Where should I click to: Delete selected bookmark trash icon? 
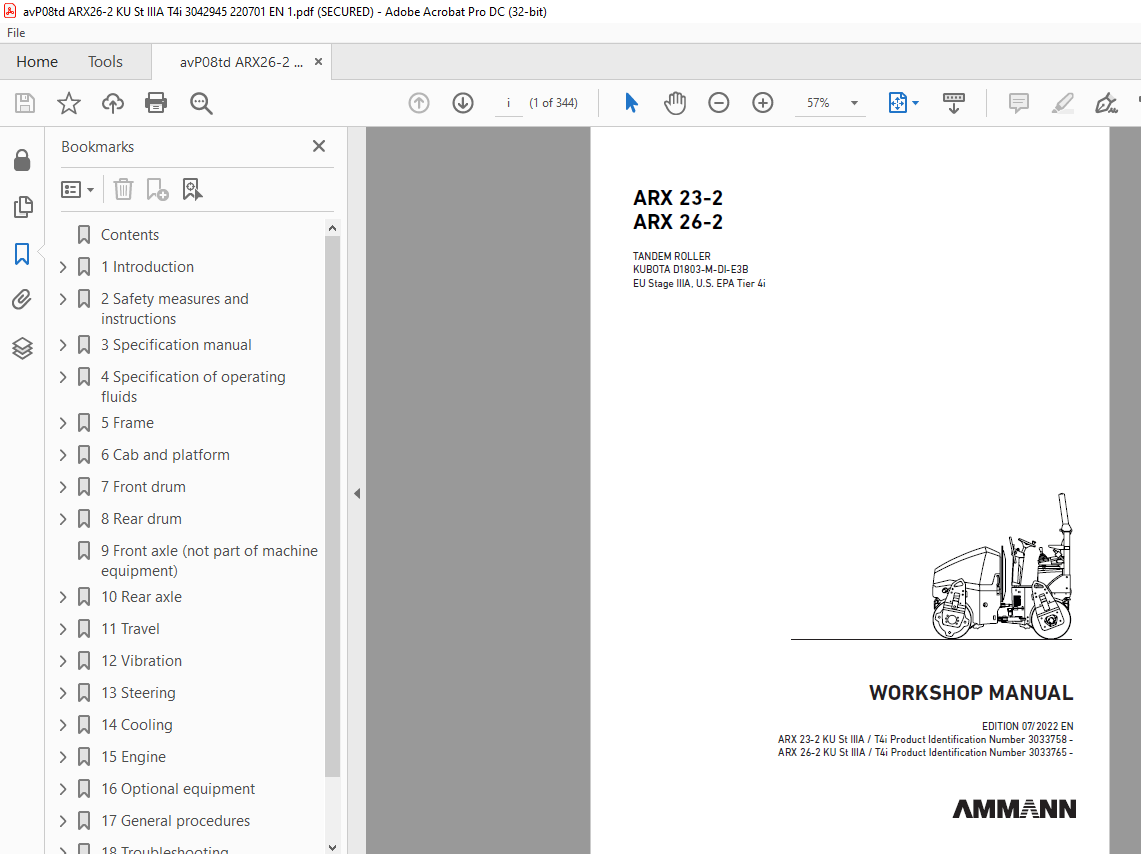tap(123, 189)
